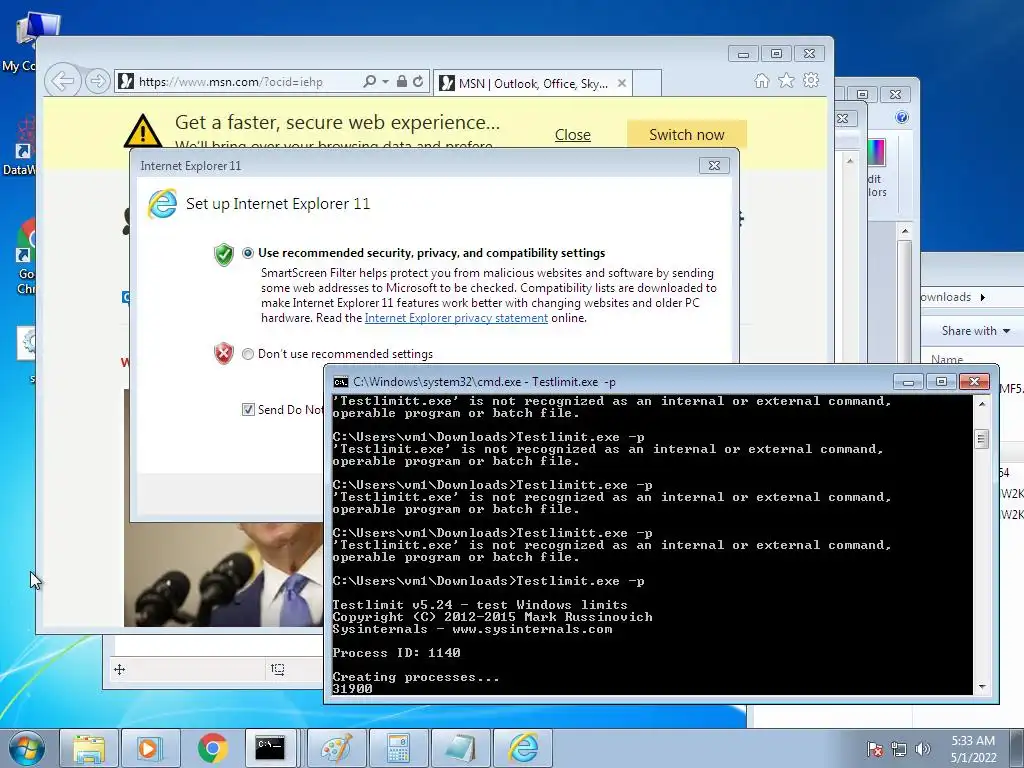Switch to Notepad from taskbar
This screenshot has height=768, width=1024.
pos(460,748)
